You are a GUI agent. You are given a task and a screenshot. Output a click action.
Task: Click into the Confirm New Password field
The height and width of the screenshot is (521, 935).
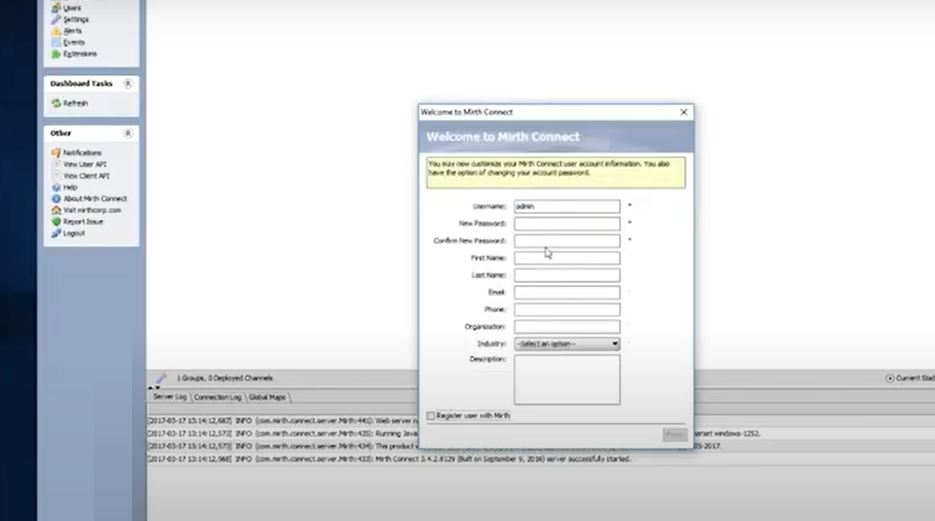[567, 241]
